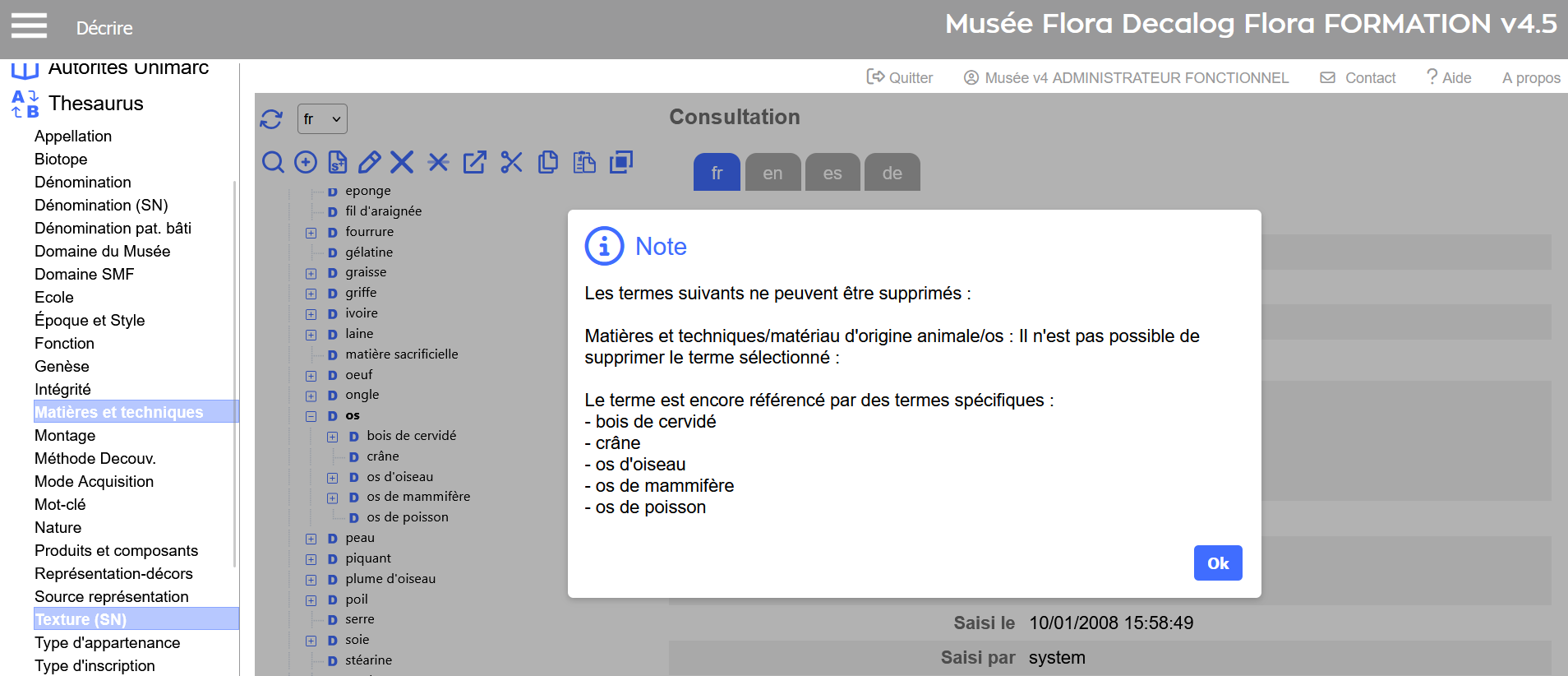
Task: Open the Aide help link
Action: pos(1449,77)
